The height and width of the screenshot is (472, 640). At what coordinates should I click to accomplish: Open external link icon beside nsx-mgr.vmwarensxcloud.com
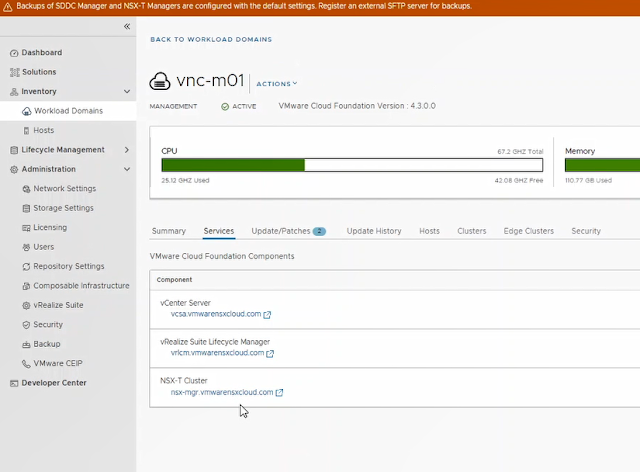279,393
